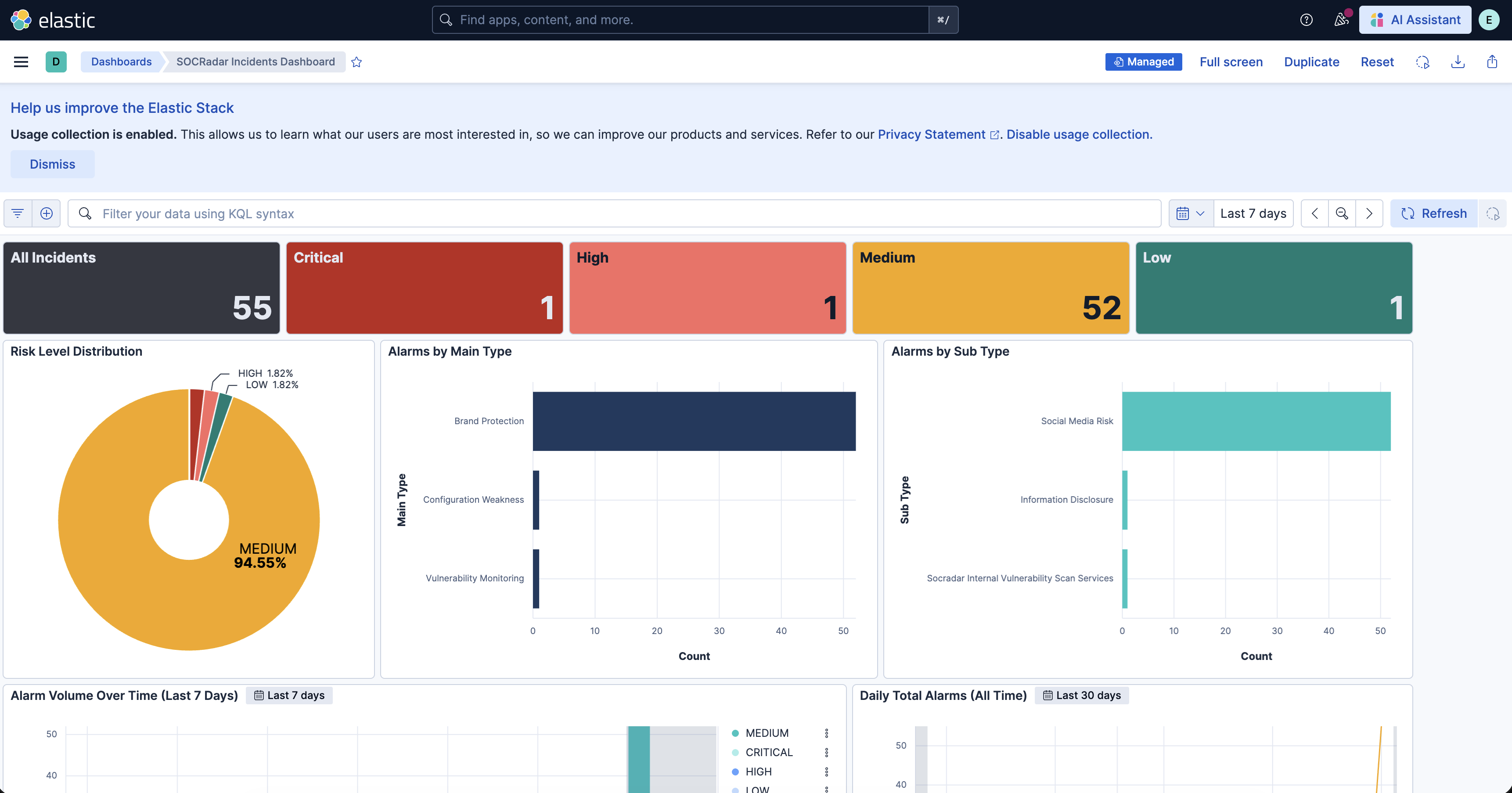
Task: Toggle the main navigation hamburger menu
Action: (x=21, y=61)
